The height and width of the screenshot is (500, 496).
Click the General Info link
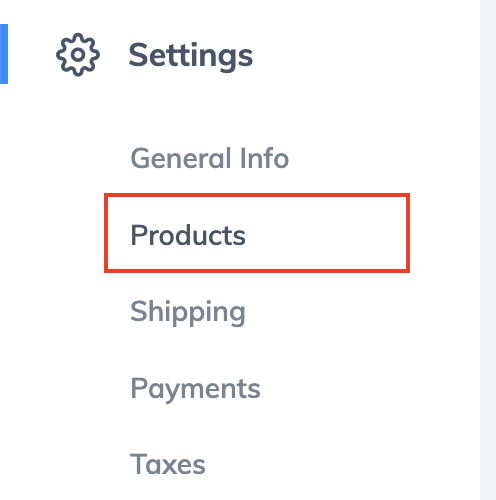pyautogui.click(x=210, y=158)
